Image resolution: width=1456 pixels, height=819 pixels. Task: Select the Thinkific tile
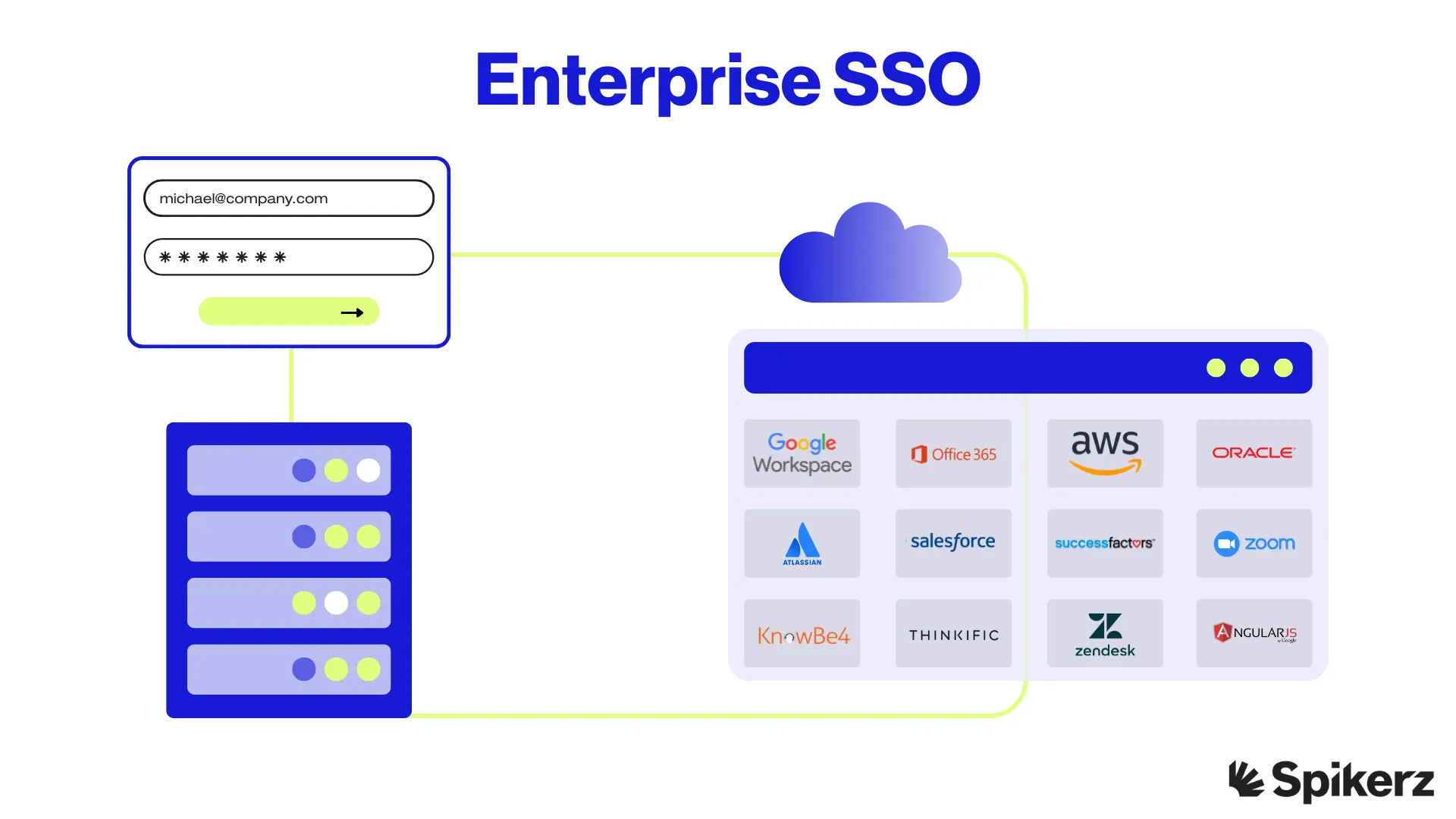[953, 633]
